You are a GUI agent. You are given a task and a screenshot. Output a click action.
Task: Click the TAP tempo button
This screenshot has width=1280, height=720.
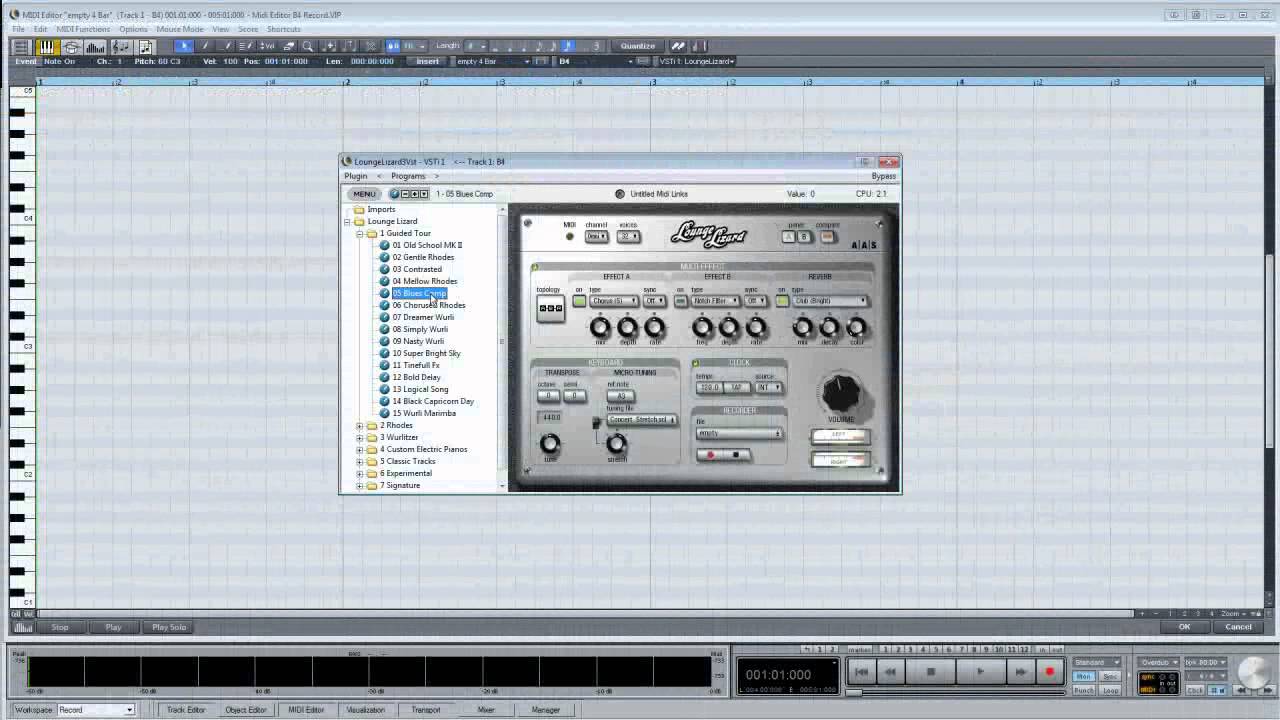click(738, 388)
